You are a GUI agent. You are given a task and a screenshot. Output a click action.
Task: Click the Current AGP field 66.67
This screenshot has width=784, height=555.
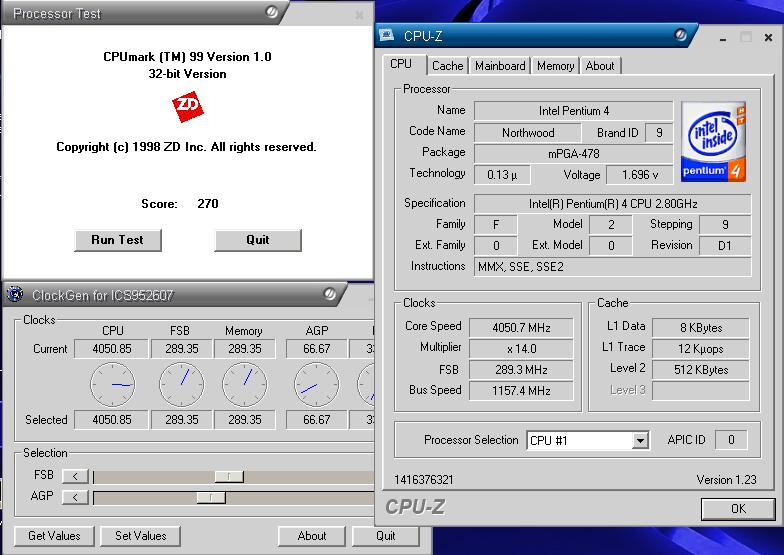point(316,348)
